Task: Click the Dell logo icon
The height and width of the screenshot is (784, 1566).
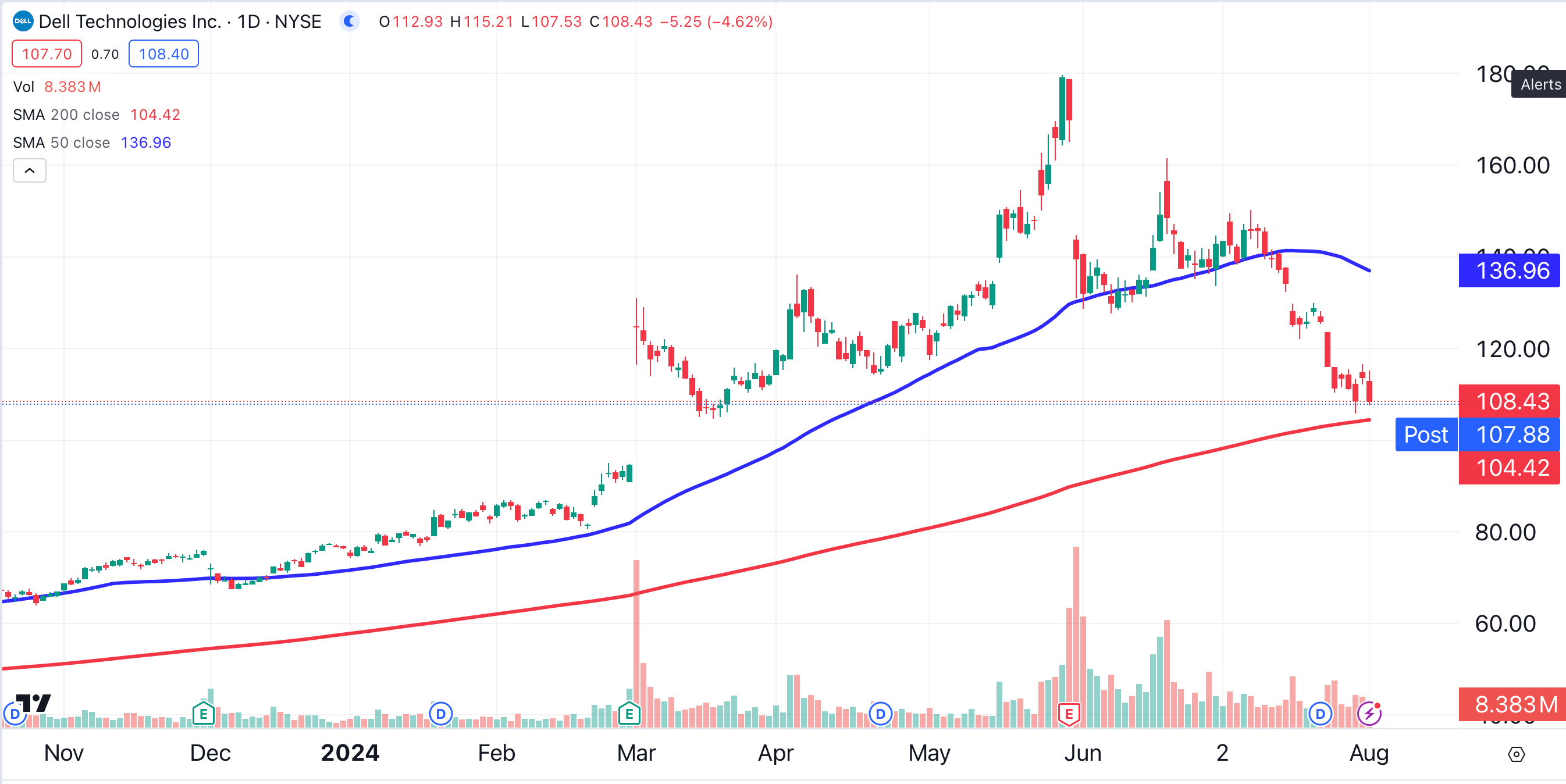Action: [x=23, y=22]
